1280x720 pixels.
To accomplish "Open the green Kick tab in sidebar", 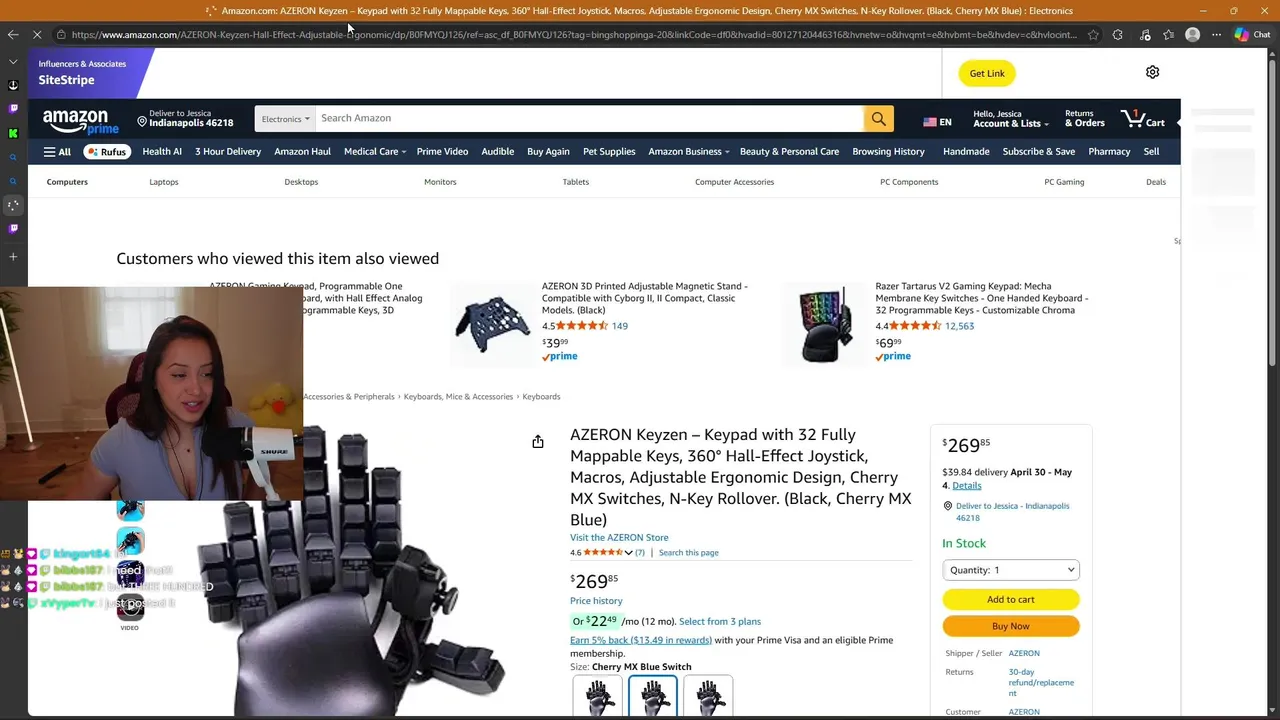I will point(13,133).
